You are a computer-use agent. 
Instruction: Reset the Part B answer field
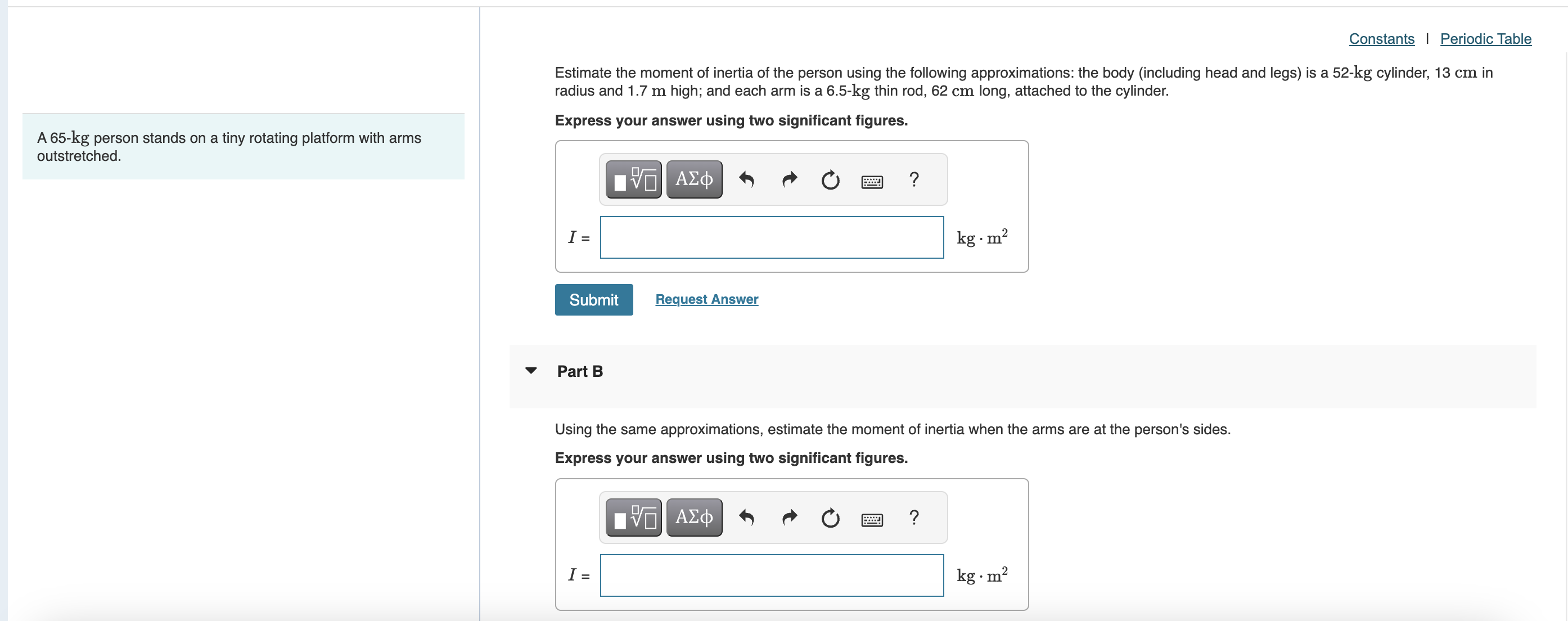pyautogui.click(x=830, y=518)
